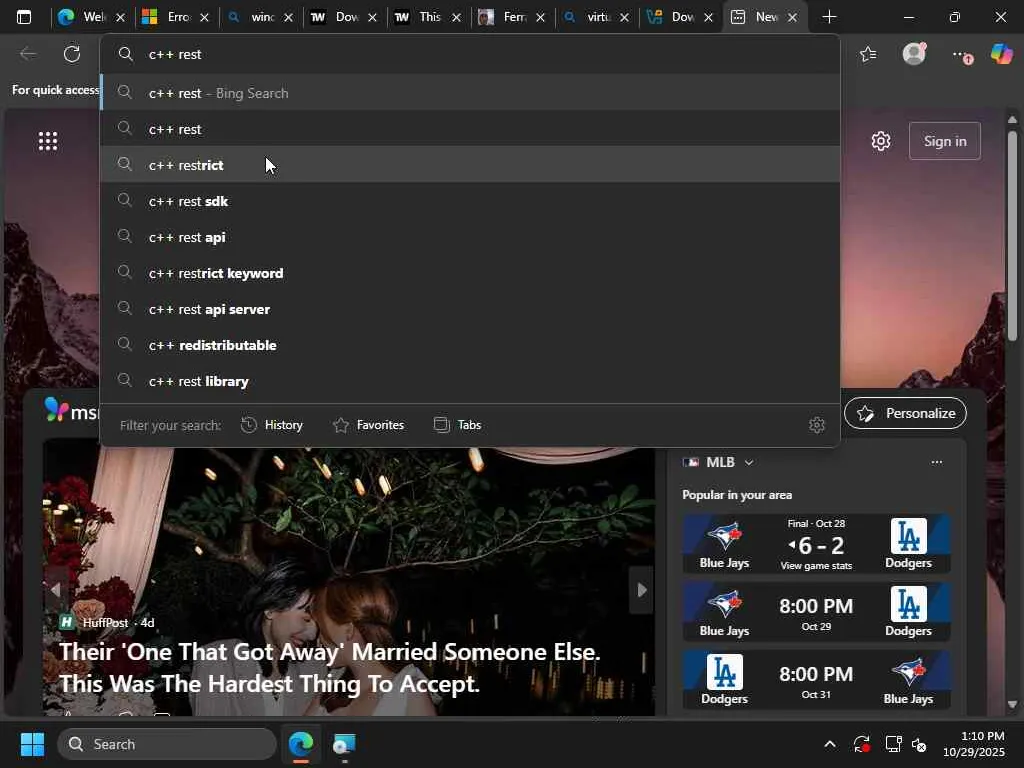Add a new tab with plus icon
This screenshot has width=1024, height=768.
(x=829, y=17)
